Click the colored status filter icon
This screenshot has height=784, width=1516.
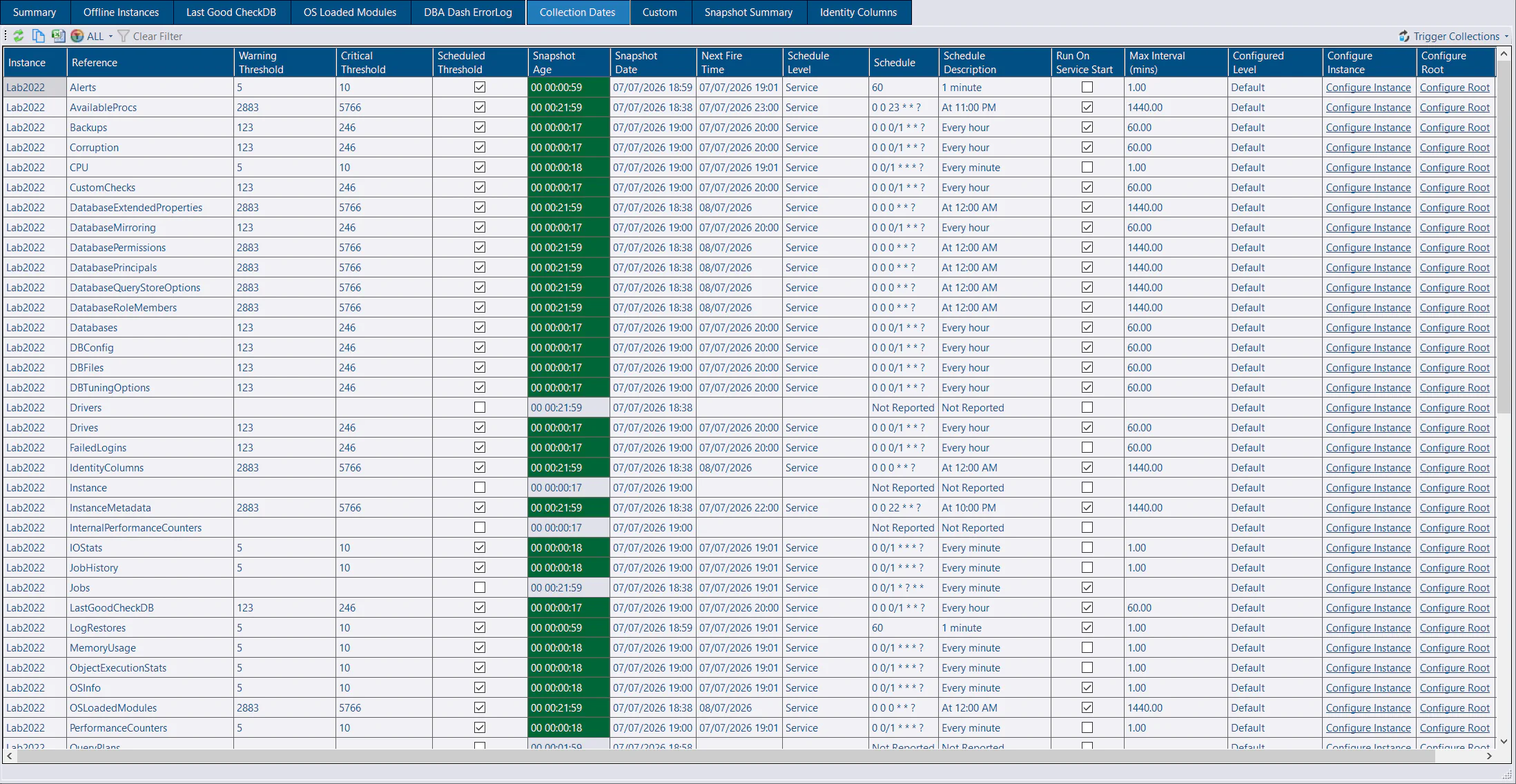point(77,36)
